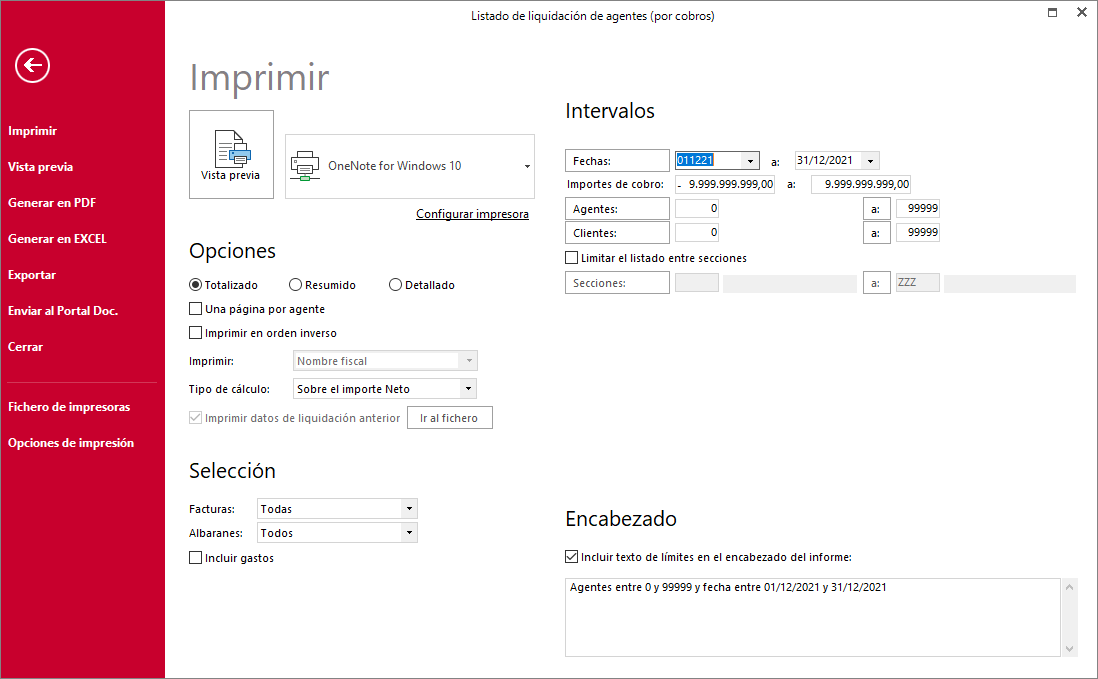Click the header text box with Agentes entre

pyautogui.click(x=812, y=617)
